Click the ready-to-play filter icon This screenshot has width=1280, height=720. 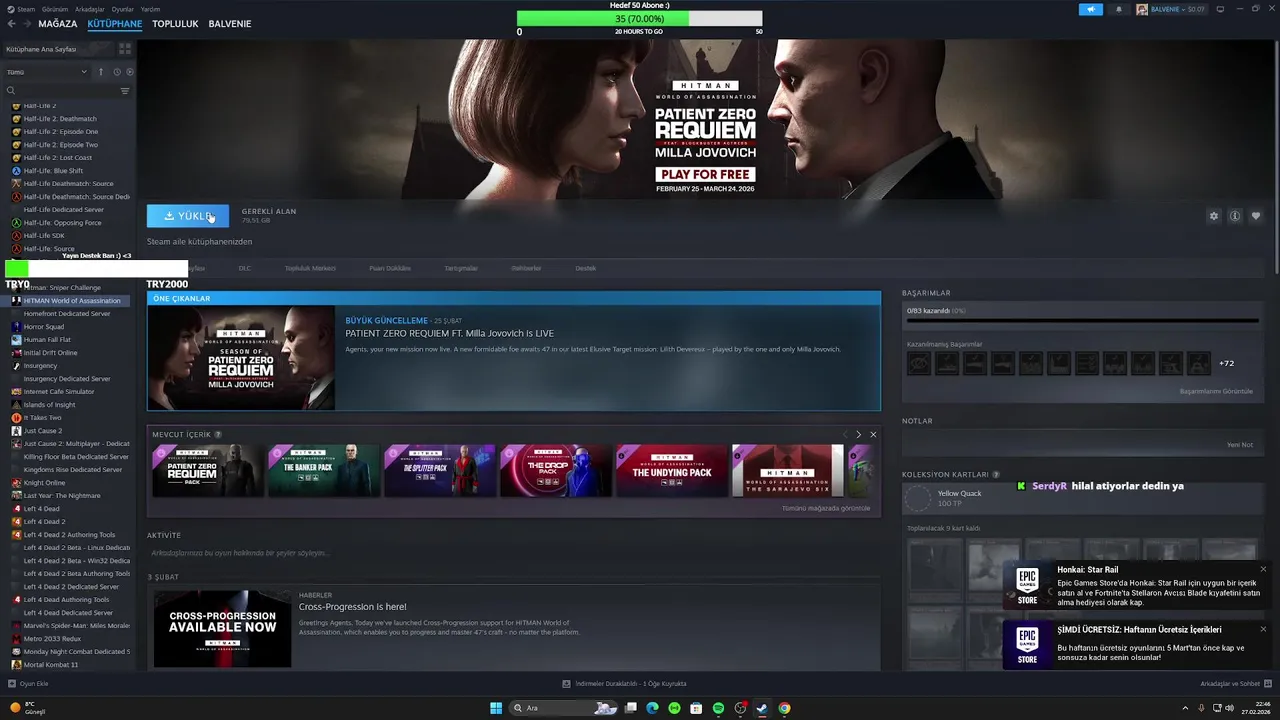click(130, 72)
